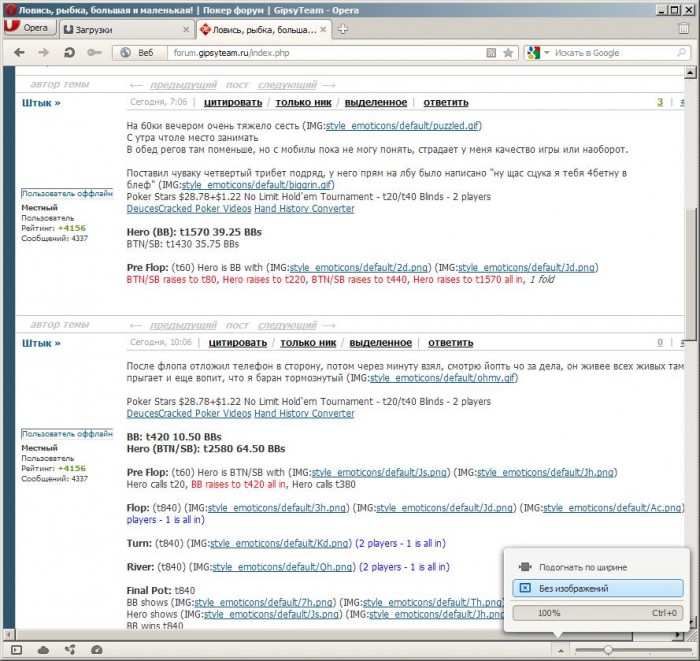Reload the page
This screenshot has width=700, height=661.
(69, 53)
